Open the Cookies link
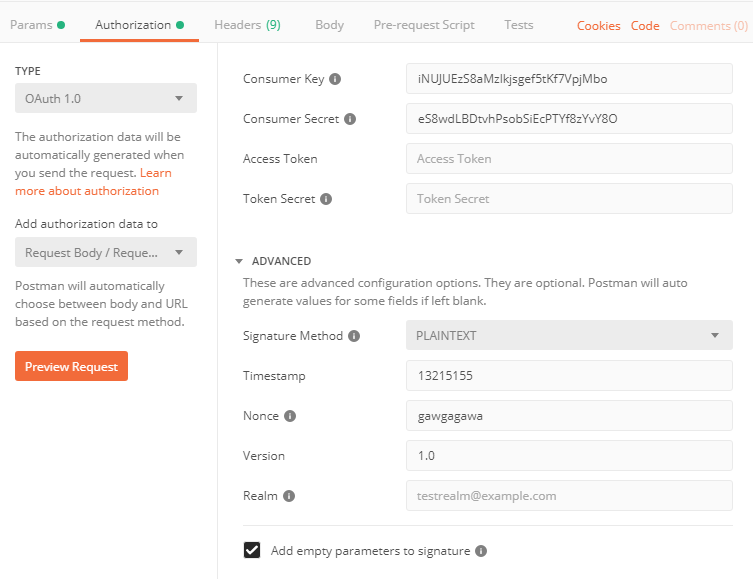The image size is (753, 579). (x=598, y=26)
